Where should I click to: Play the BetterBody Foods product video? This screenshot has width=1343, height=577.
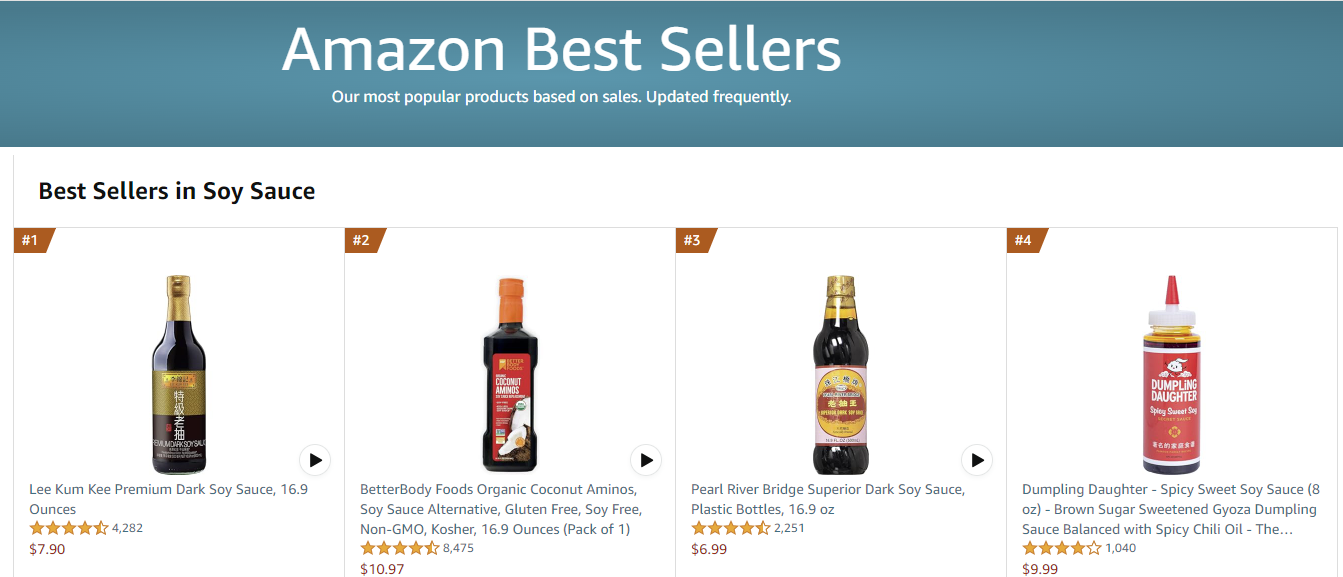point(646,460)
